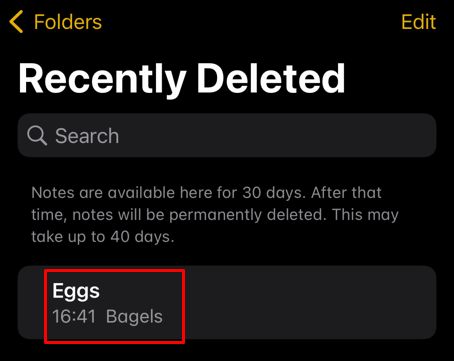Screen dimensions: 454x361
Task: Click the word Deleted in the title
Action: (x=271, y=78)
